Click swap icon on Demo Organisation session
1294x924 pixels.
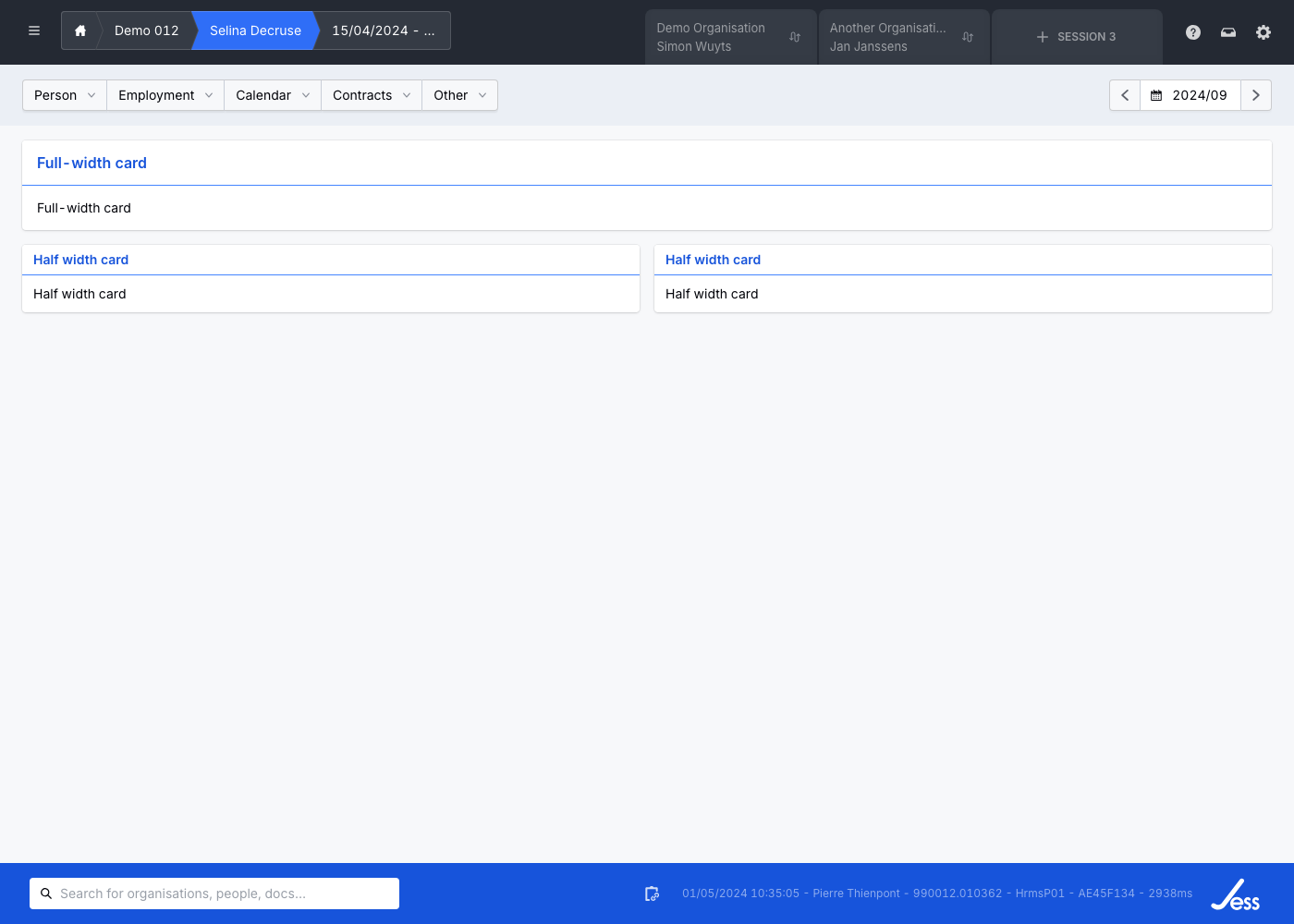[x=795, y=37]
